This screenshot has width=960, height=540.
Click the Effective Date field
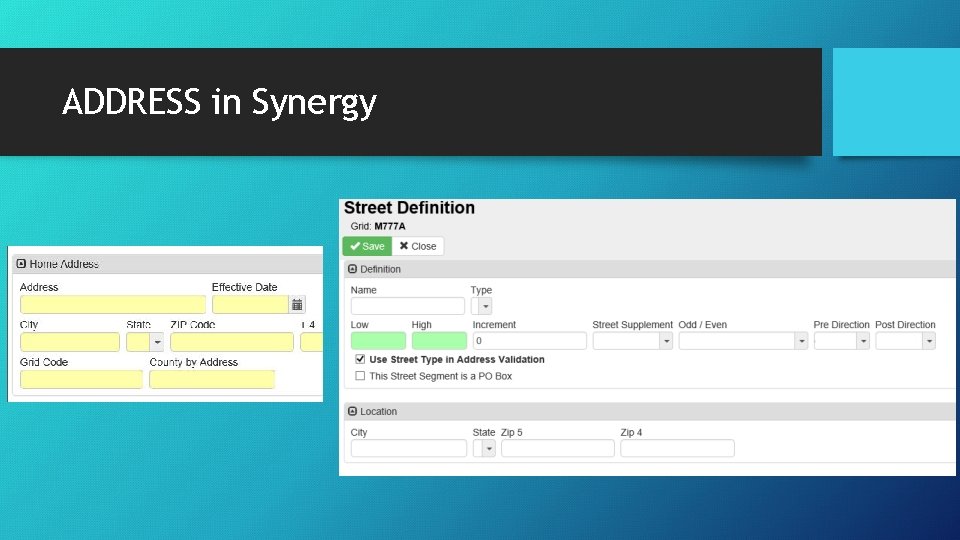pos(250,304)
